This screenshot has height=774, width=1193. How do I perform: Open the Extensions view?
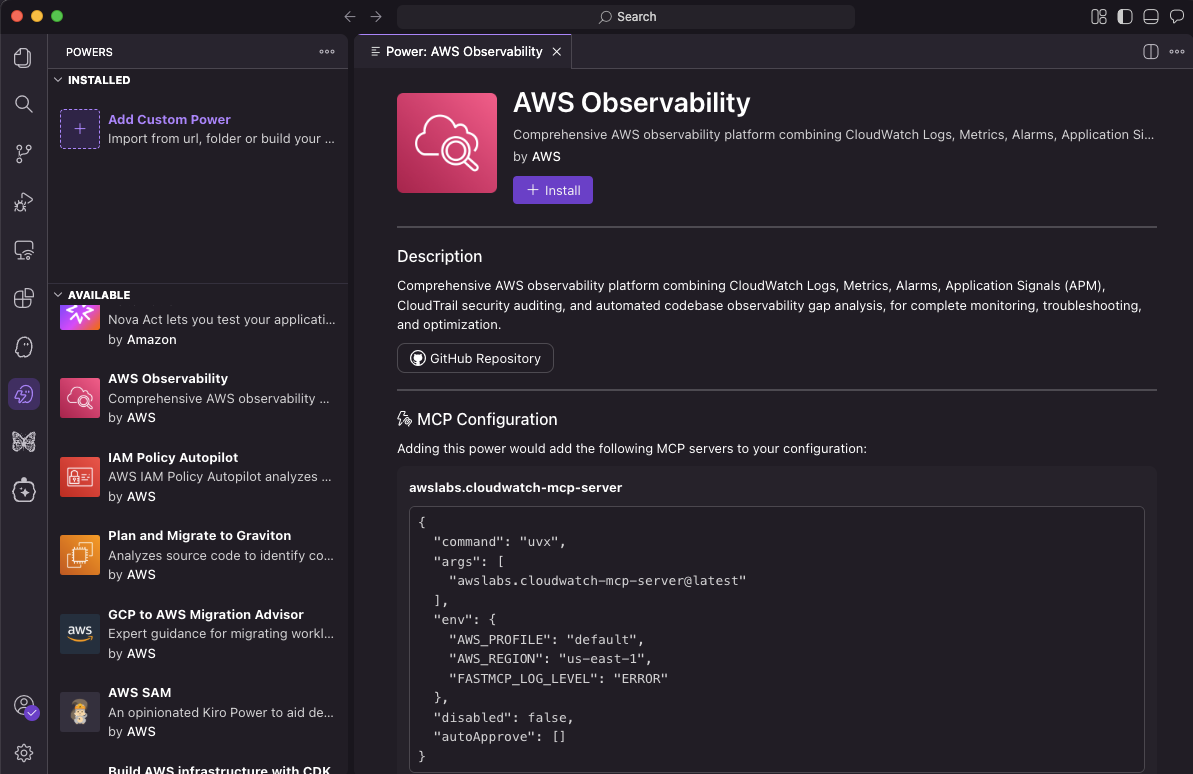point(24,298)
